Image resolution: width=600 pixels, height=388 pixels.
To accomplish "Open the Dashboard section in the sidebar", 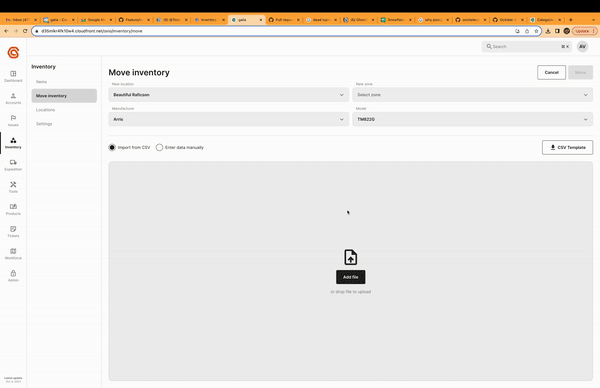I will click(x=13, y=76).
